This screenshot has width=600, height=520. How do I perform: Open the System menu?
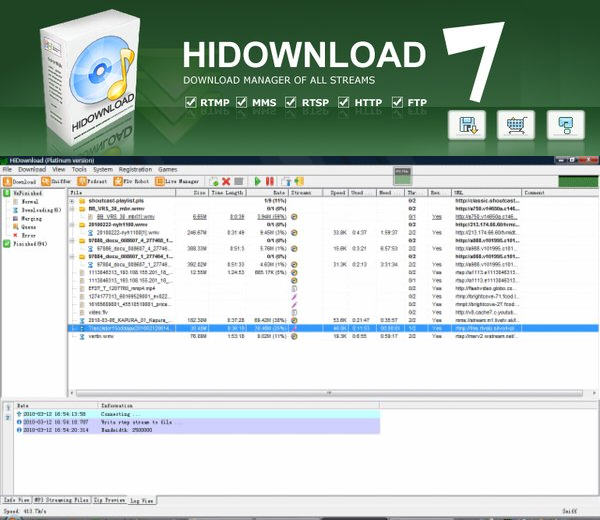pyautogui.click(x=103, y=169)
